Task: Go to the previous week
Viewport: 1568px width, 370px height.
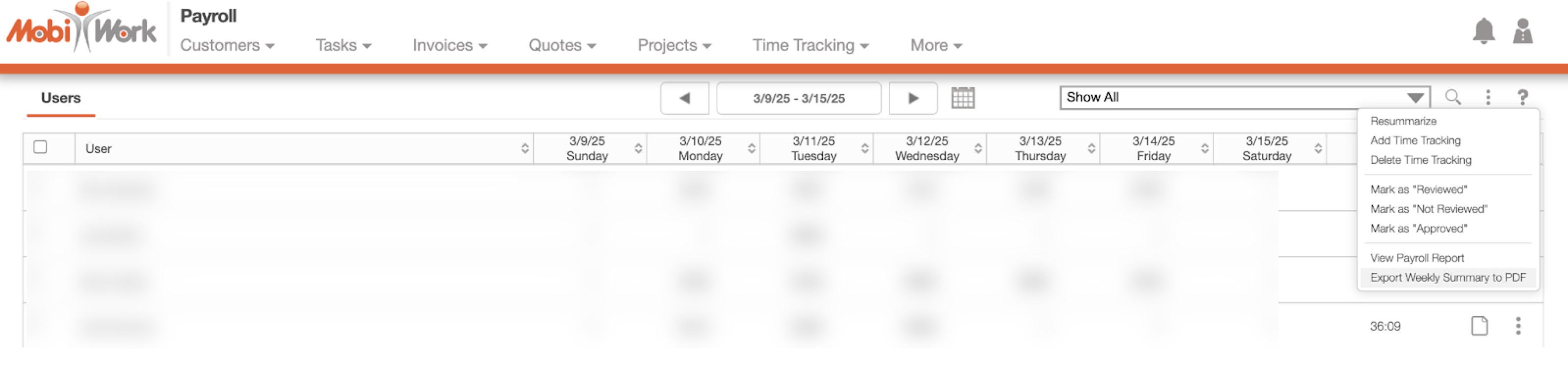Action: click(684, 98)
